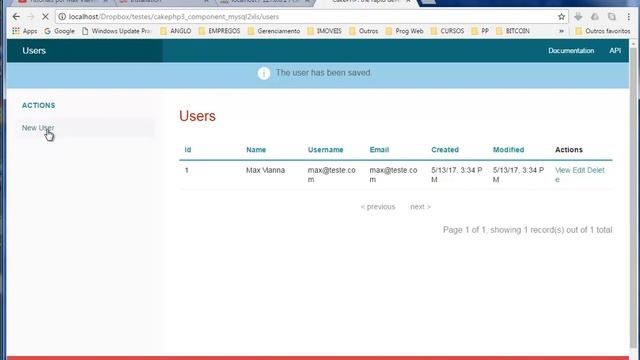Bookmark page with star icon
Screen dimensions: 640x360
pos(562,17)
